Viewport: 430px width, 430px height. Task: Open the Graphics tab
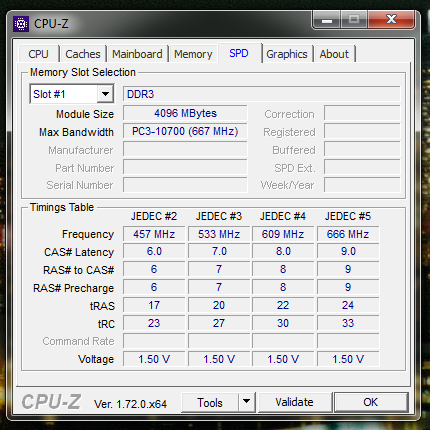click(x=287, y=54)
